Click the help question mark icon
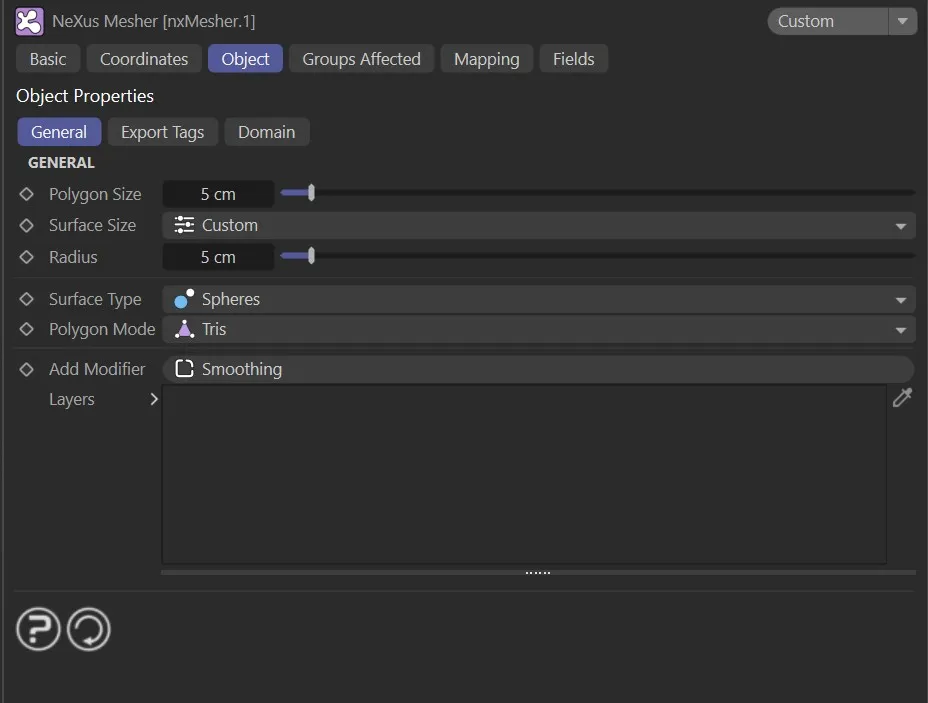Image resolution: width=928 pixels, height=703 pixels. [x=38, y=630]
